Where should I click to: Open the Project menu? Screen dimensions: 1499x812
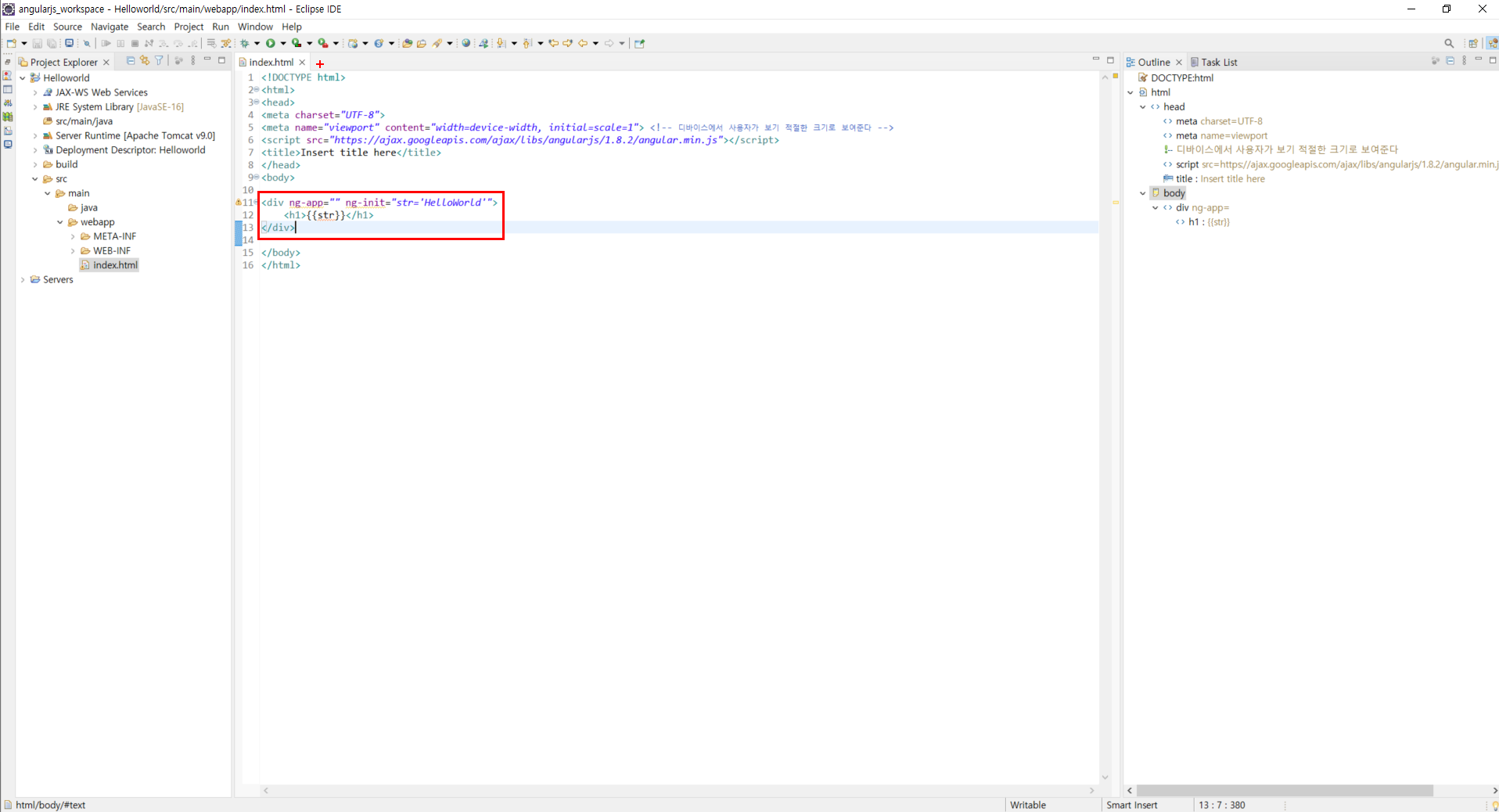189,27
